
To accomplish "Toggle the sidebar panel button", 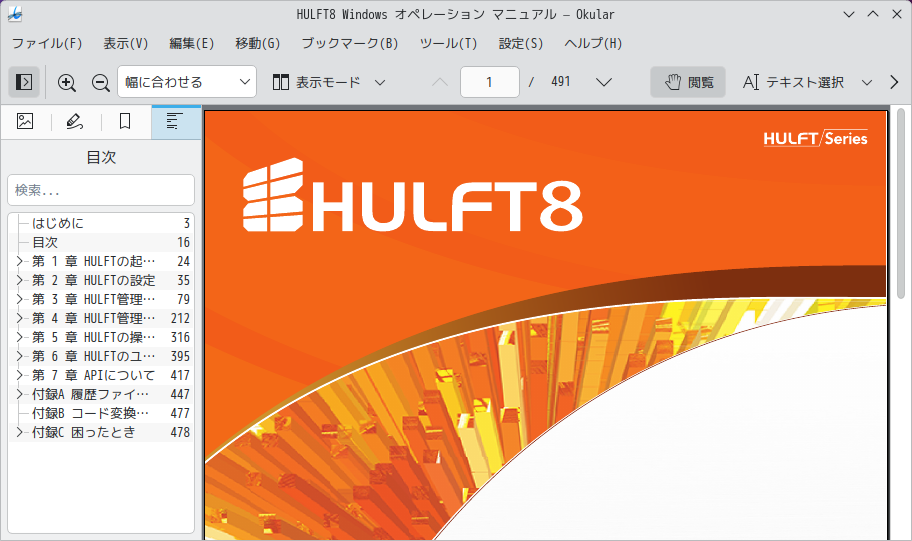I will (24, 82).
